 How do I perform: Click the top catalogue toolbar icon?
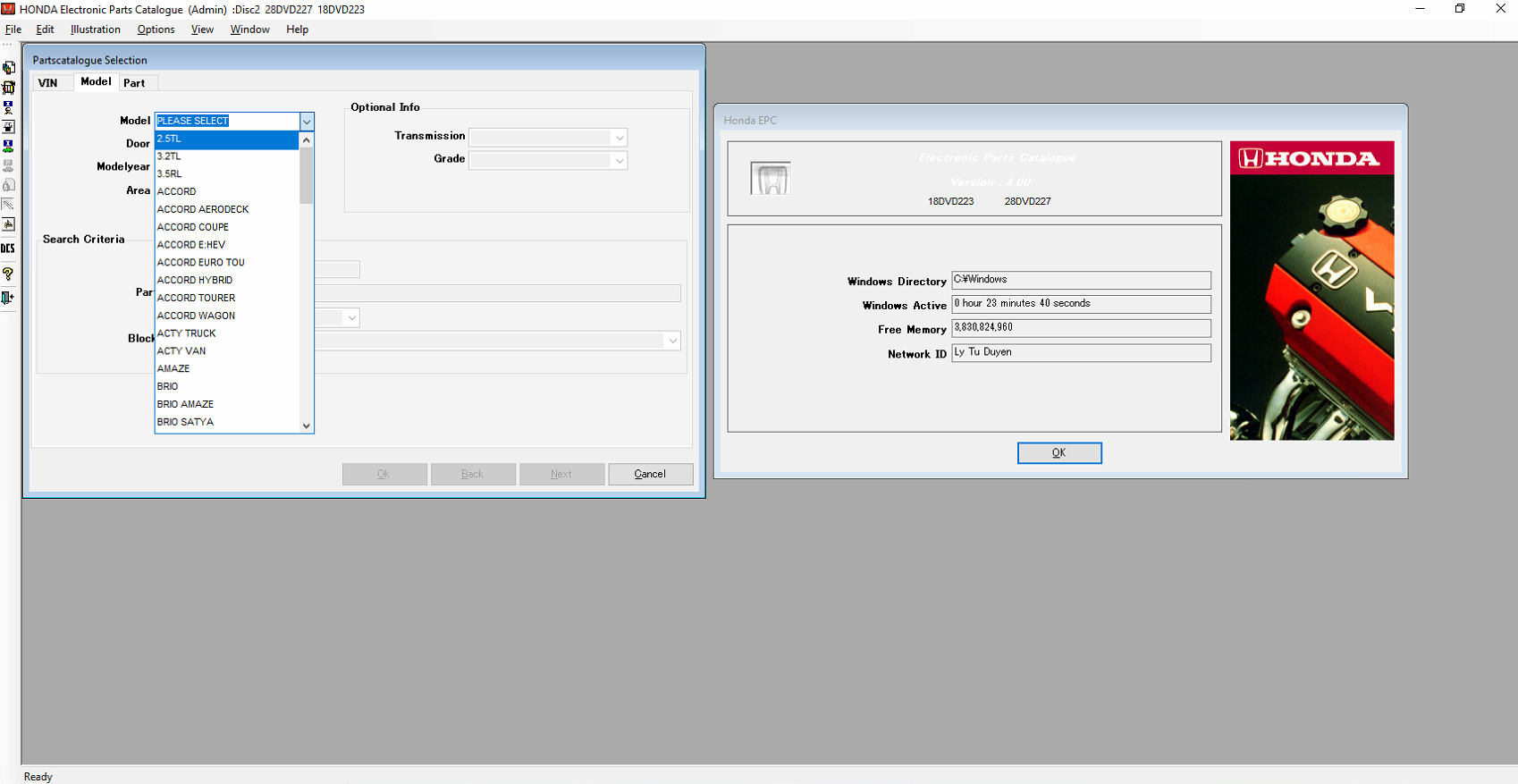pyautogui.click(x=8, y=68)
